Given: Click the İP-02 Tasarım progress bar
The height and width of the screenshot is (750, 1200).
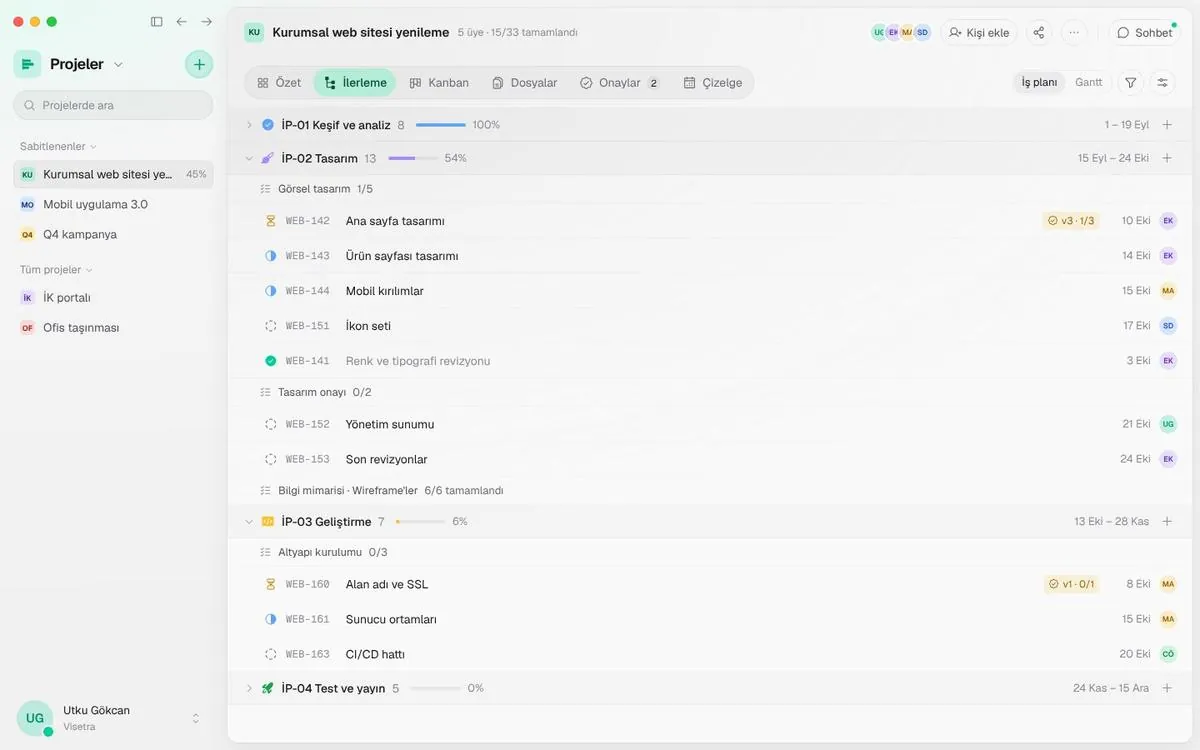Looking at the screenshot, I should (413, 158).
